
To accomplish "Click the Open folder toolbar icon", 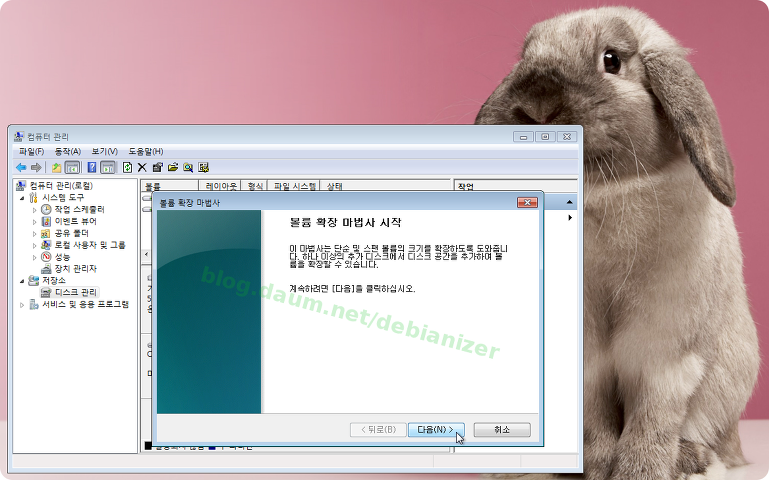I will 173,168.
